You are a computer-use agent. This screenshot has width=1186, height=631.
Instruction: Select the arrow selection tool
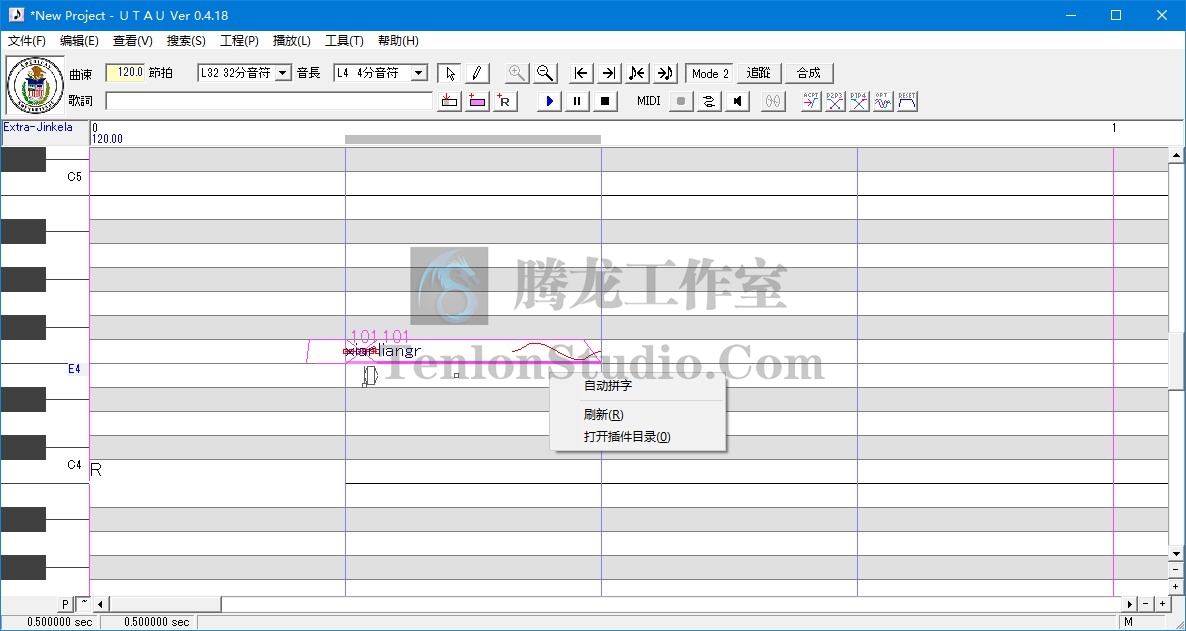tap(450, 73)
